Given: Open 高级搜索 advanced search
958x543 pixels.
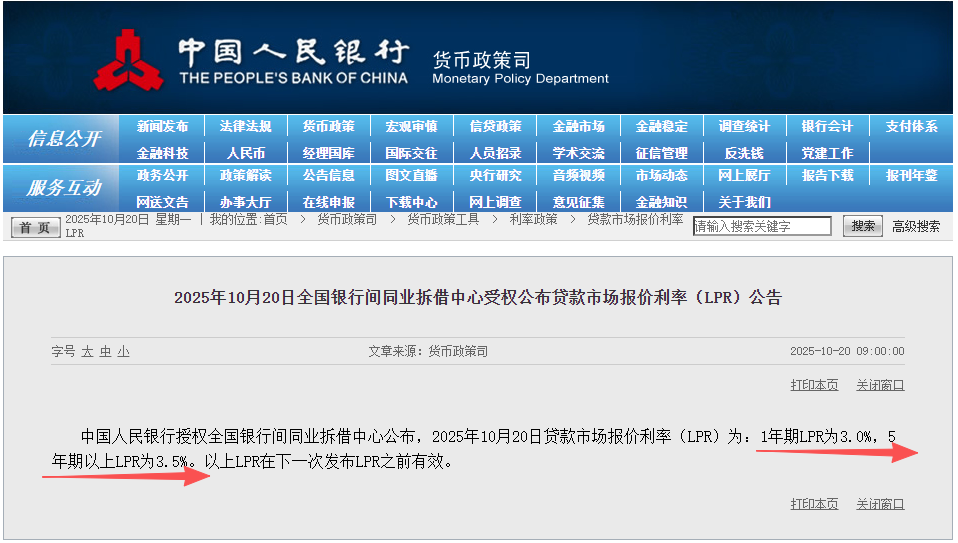Looking at the screenshot, I should coord(916,227).
